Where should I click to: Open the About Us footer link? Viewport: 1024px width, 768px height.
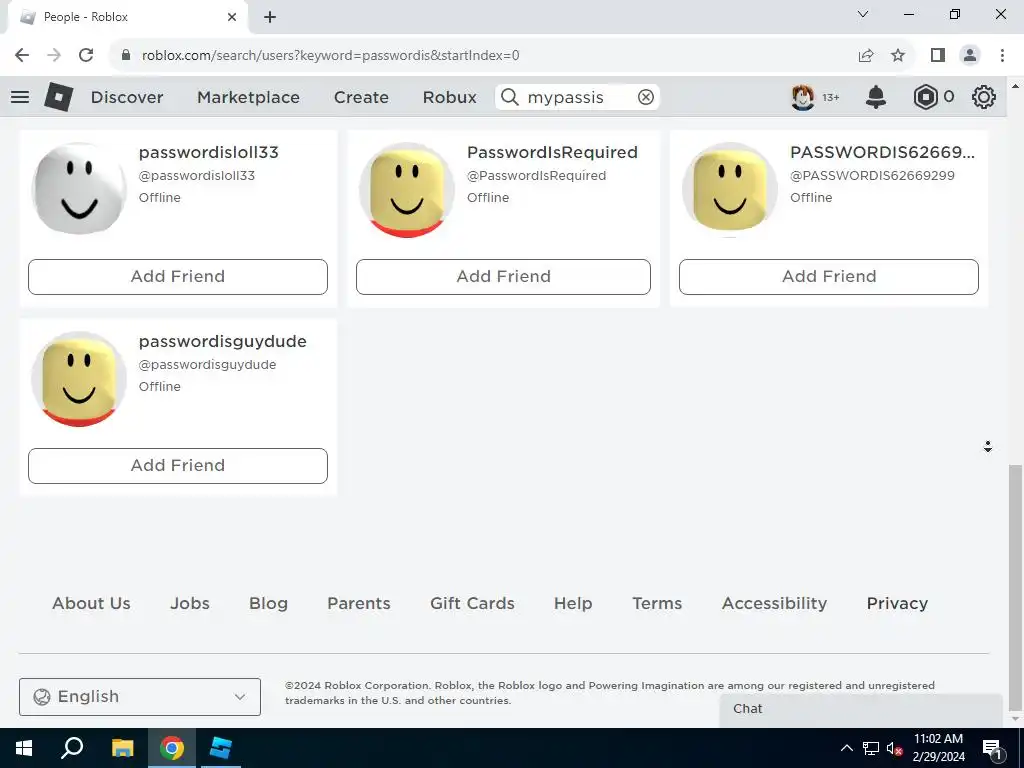coord(91,603)
